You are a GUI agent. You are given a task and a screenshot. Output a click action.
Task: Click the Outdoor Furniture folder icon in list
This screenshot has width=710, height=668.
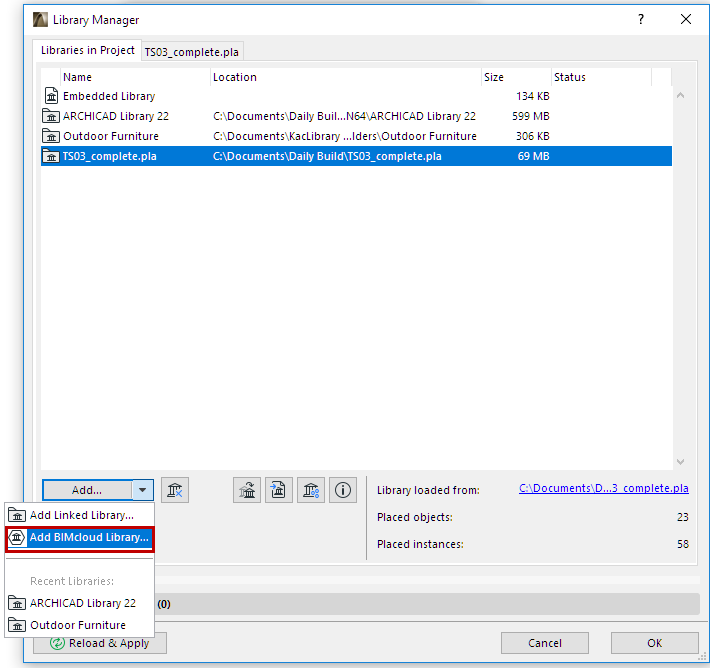51,136
